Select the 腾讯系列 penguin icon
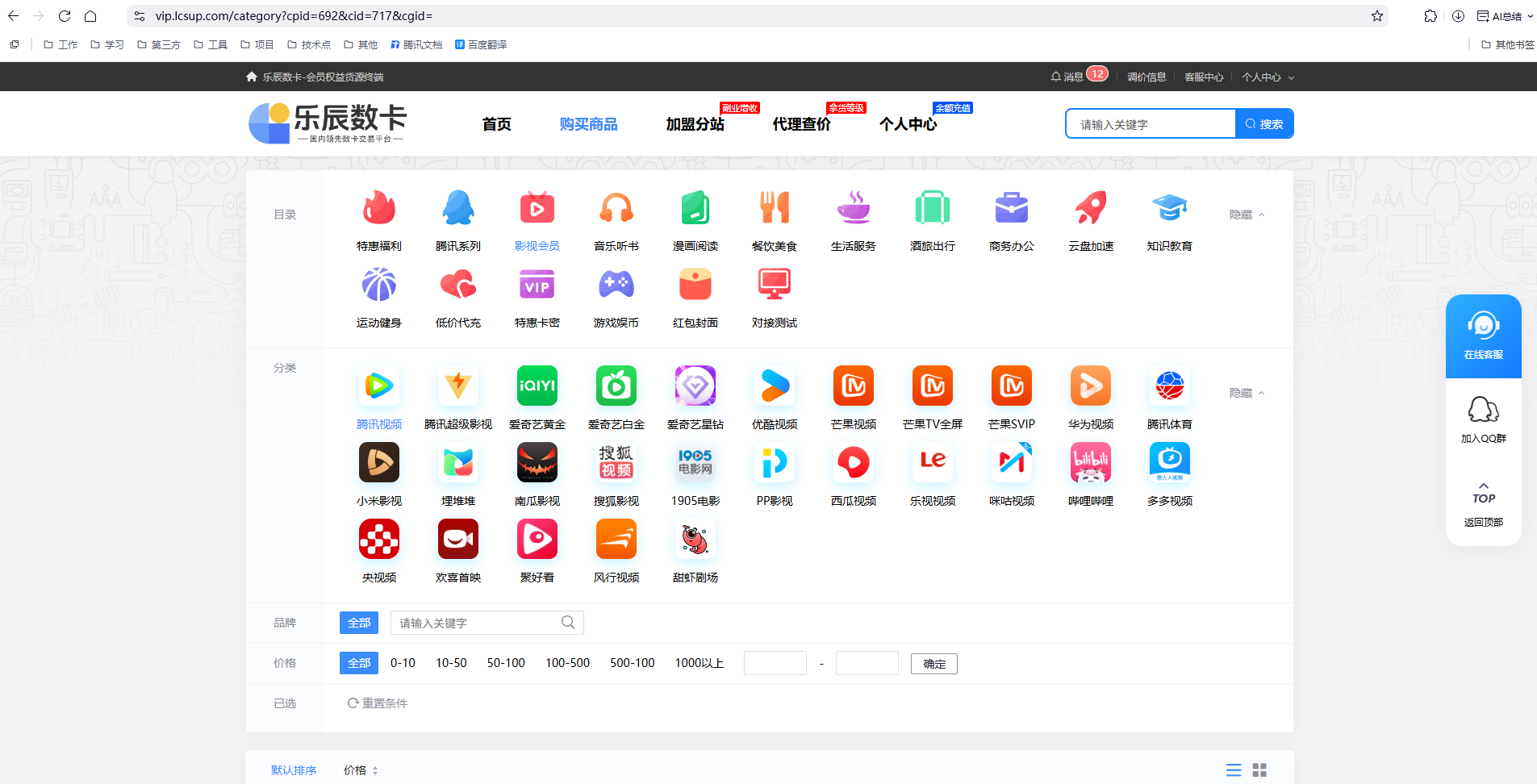 [458, 208]
